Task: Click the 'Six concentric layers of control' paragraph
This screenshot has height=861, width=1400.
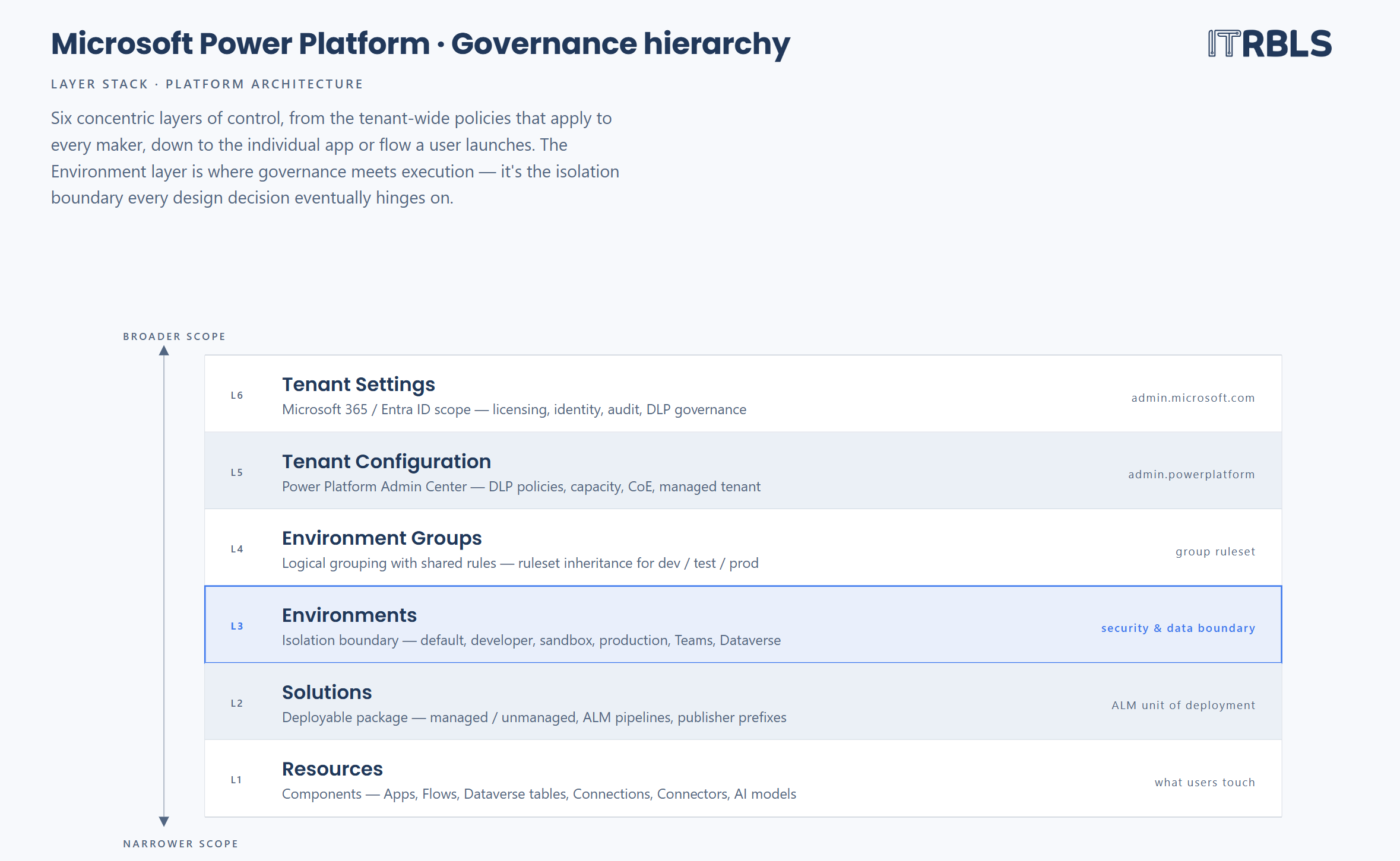Action: 335,158
